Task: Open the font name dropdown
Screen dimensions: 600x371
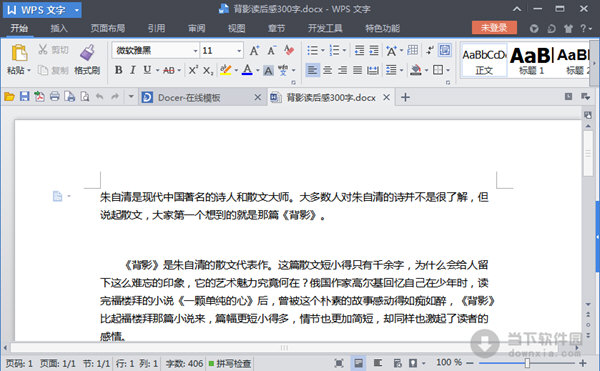Action: coord(195,50)
